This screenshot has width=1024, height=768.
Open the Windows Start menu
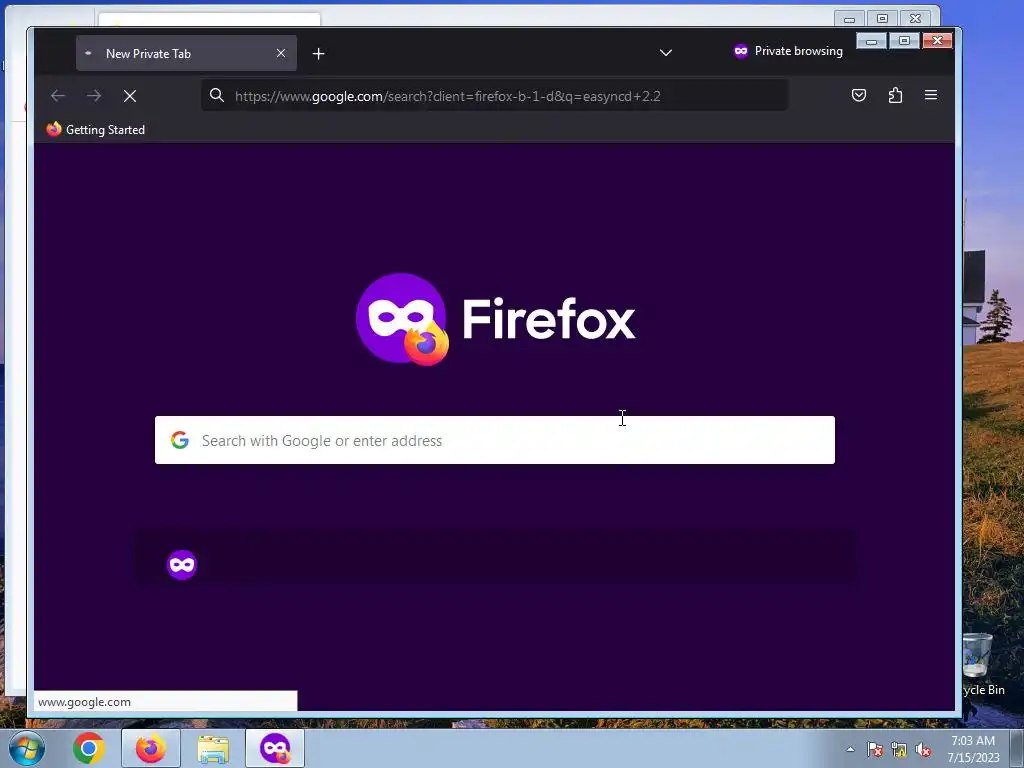27,748
